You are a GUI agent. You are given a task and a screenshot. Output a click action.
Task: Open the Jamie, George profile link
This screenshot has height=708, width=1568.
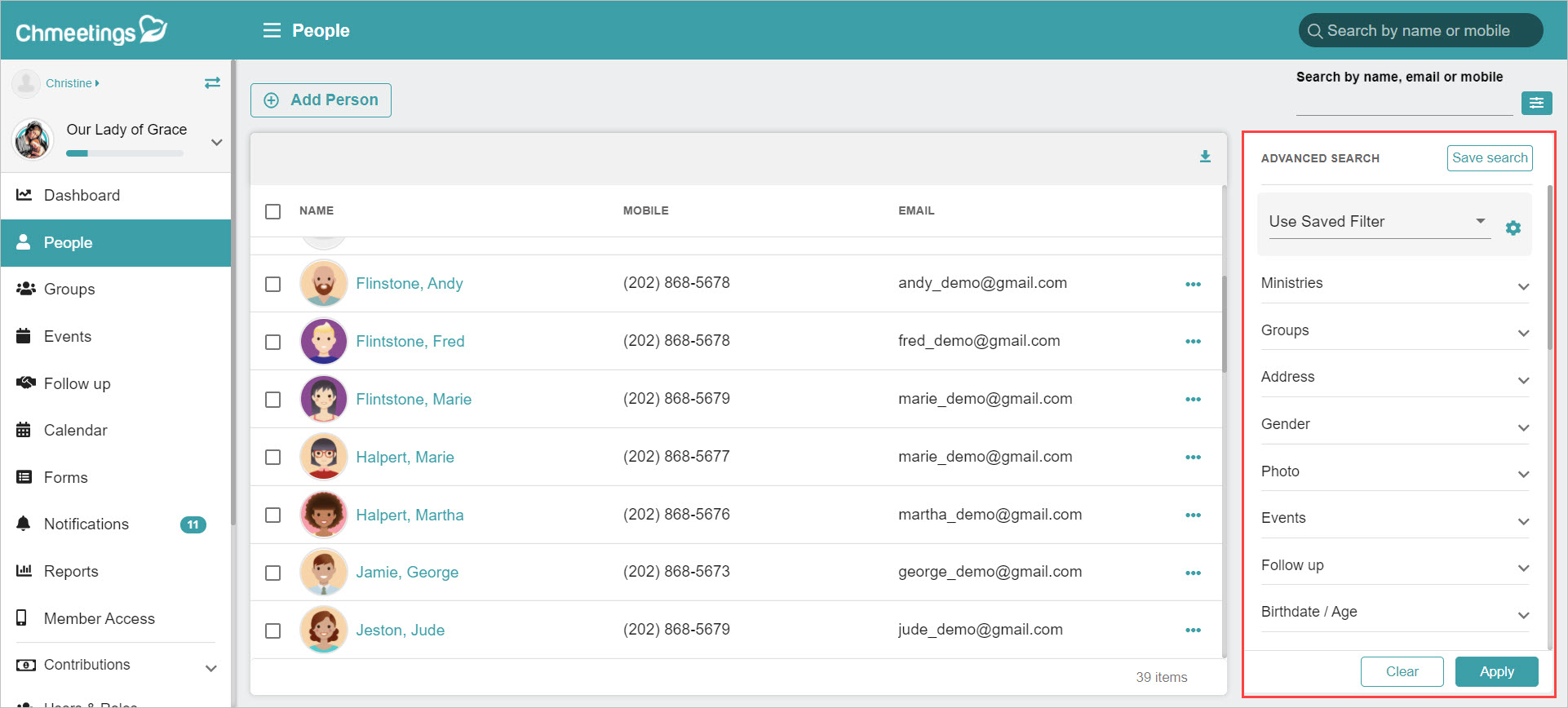point(407,573)
